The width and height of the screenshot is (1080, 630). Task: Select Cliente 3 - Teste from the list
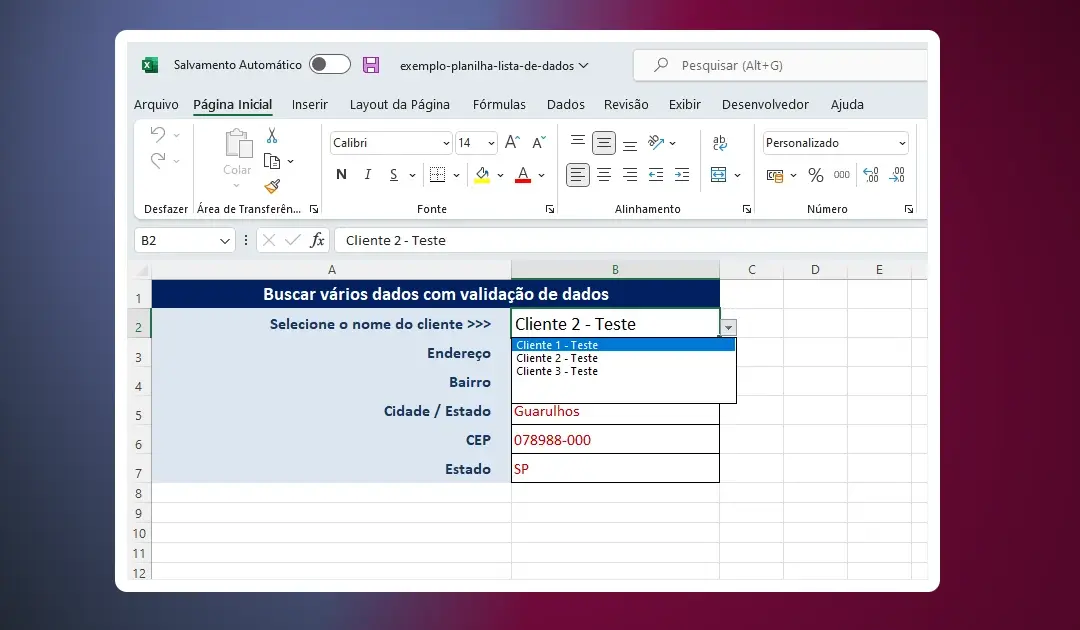(557, 371)
